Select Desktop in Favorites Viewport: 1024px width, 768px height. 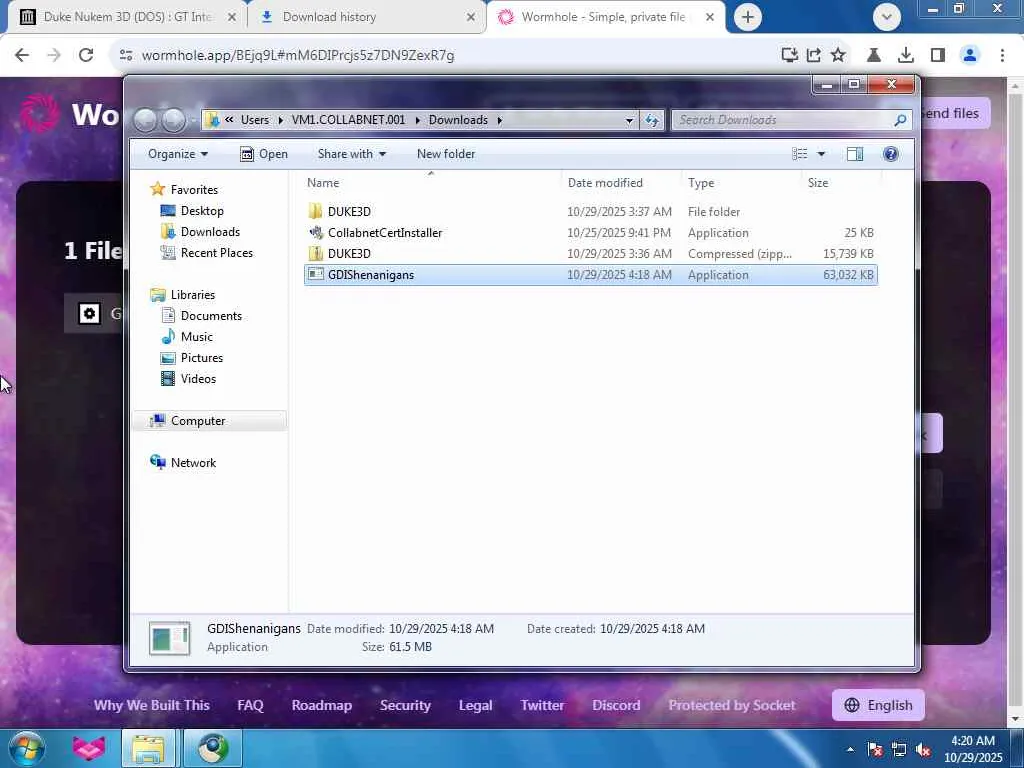(x=202, y=211)
